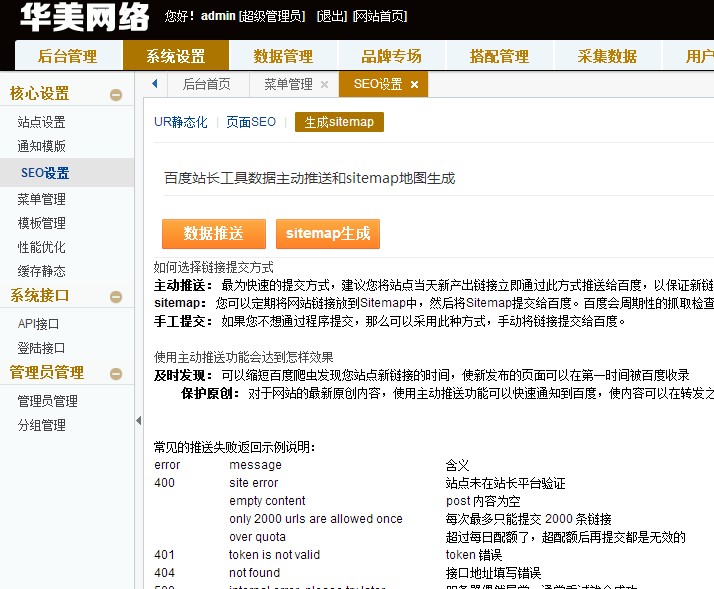Open the 品牌专场 top navigation tab
The height and width of the screenshot is (589, 714).
coord(392,56)
